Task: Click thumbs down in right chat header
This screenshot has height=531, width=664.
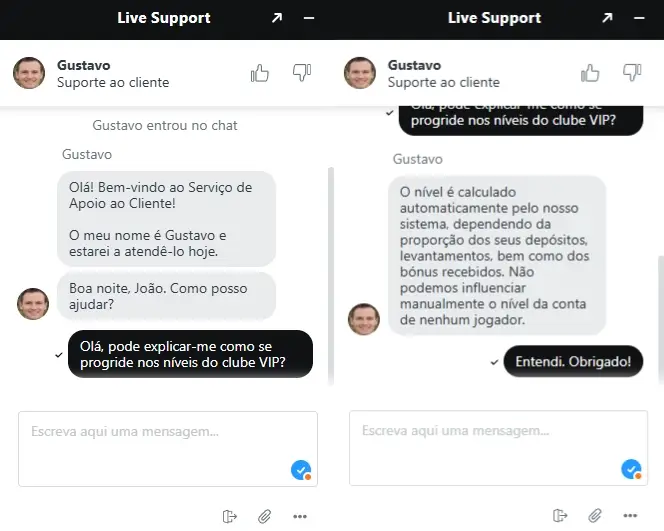Action: tap(632, 72)
